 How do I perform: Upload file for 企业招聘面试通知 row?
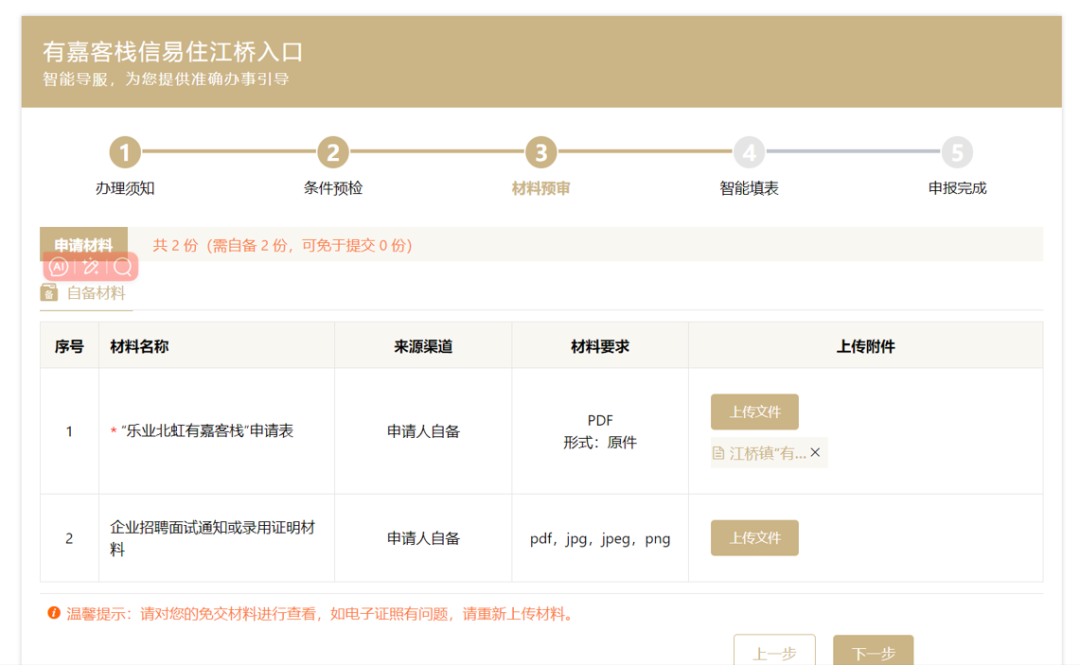[x=754, y=538]
